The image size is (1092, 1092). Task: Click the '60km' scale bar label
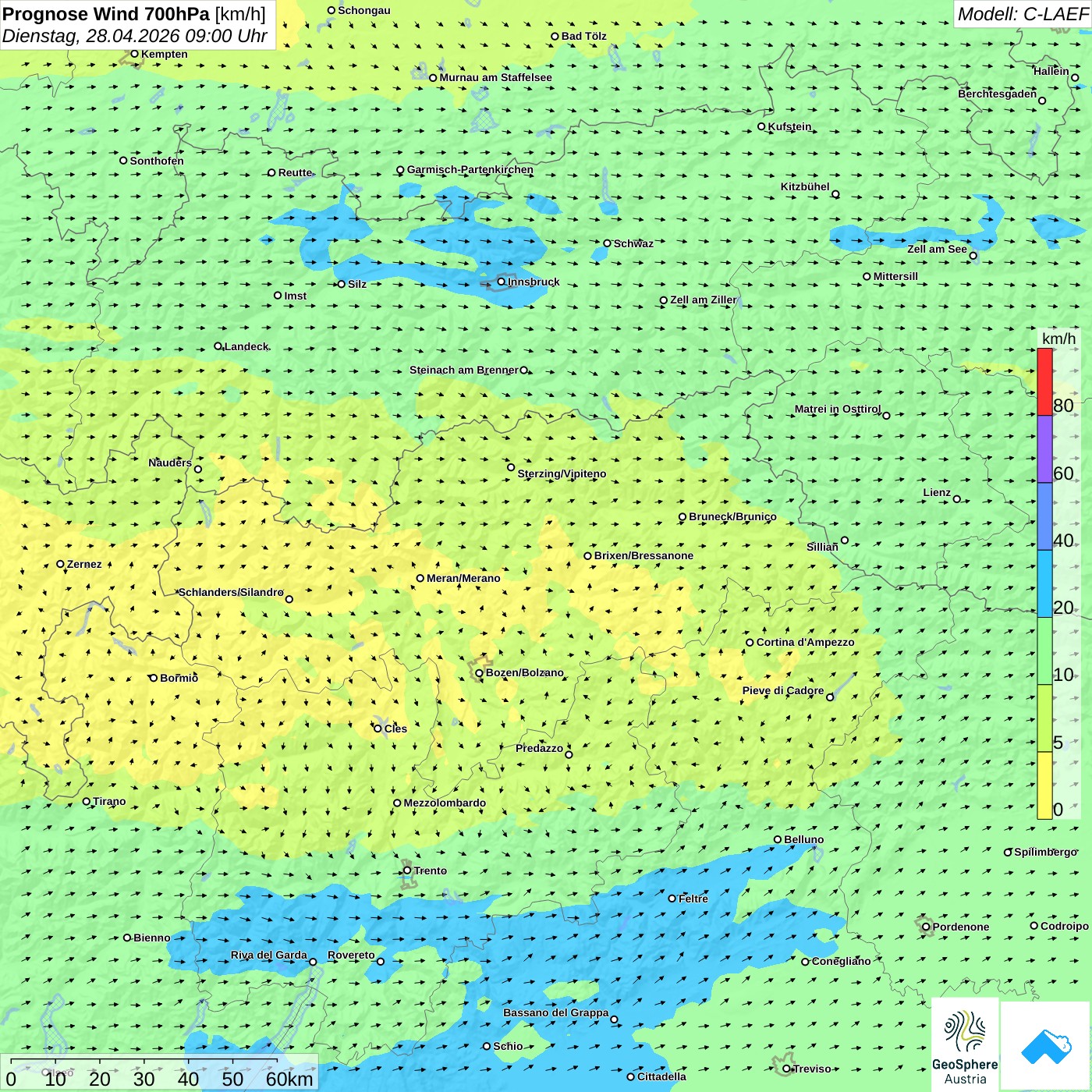coord(289,1080)
